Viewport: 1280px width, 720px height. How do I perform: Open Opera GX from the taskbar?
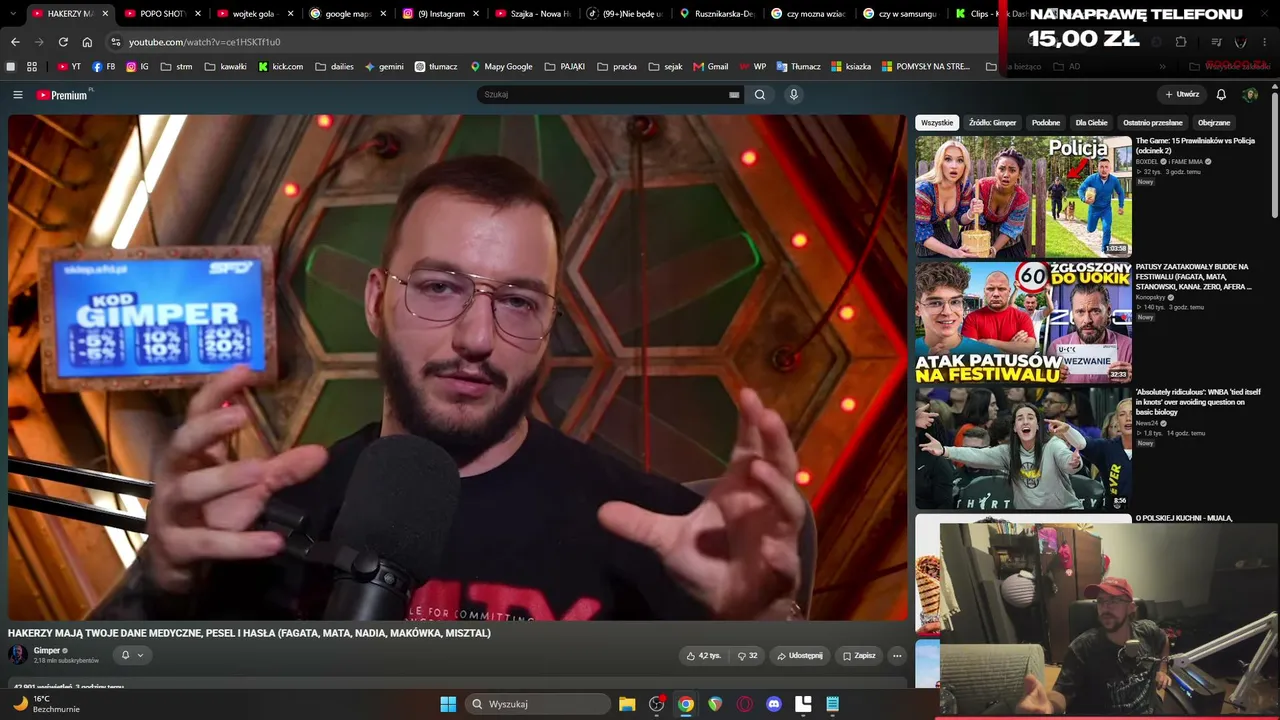coord(744,704)
